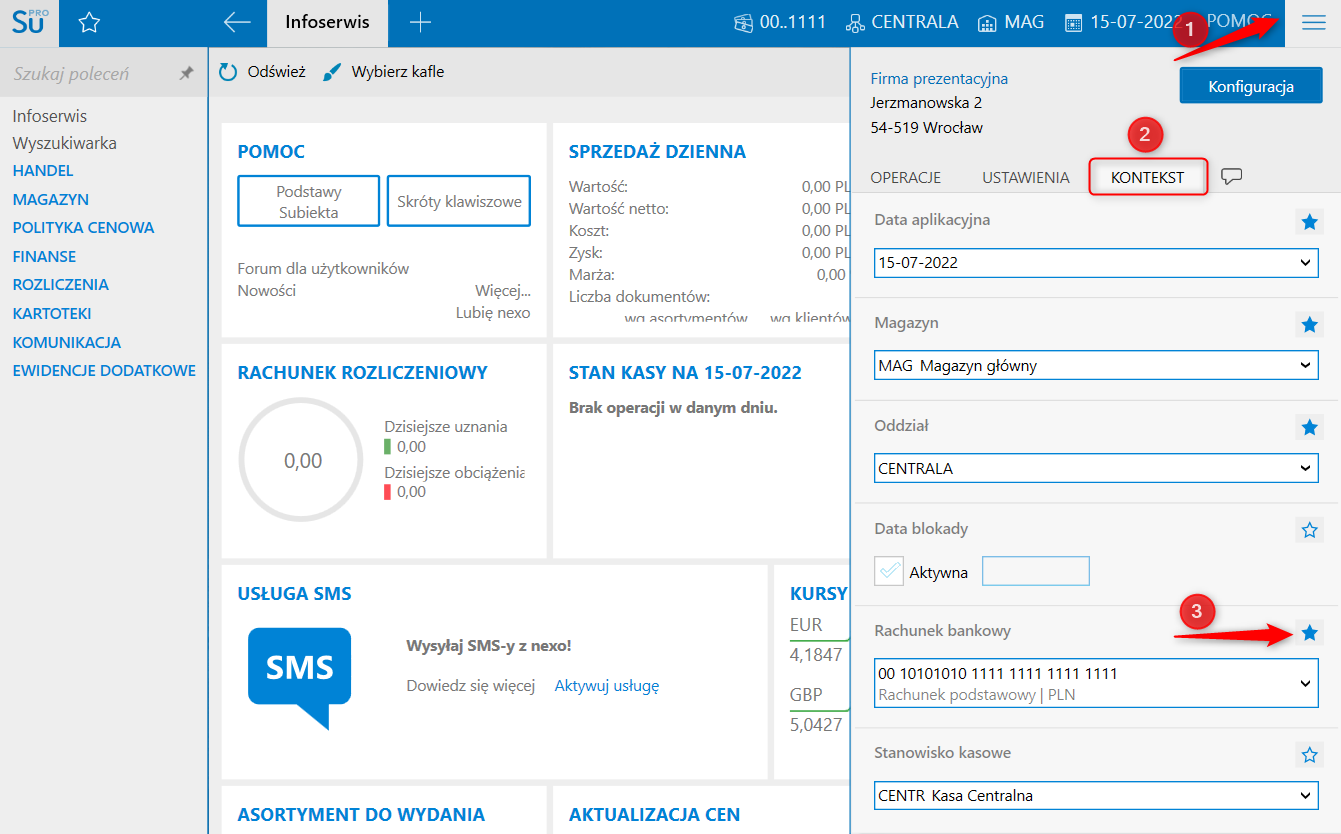Click the STAN KASY NA 15-07-2022 heading
The height and width of the screenshot is (834, 1341).
685,373
